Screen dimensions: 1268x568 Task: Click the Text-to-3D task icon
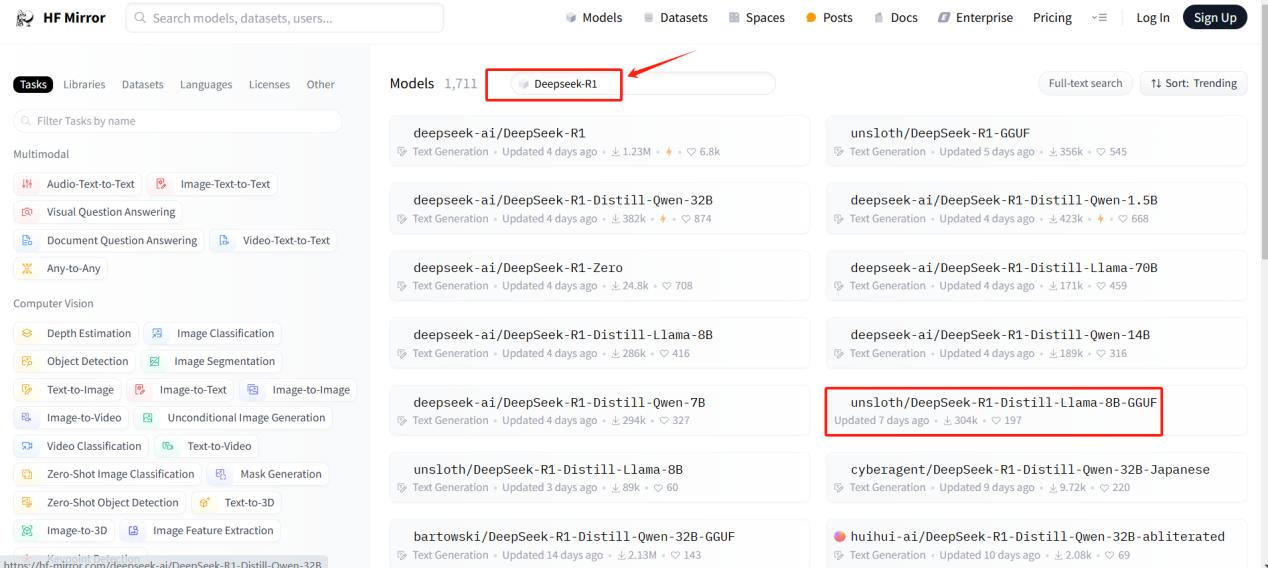pyautogui.click(x=205, y=502)
